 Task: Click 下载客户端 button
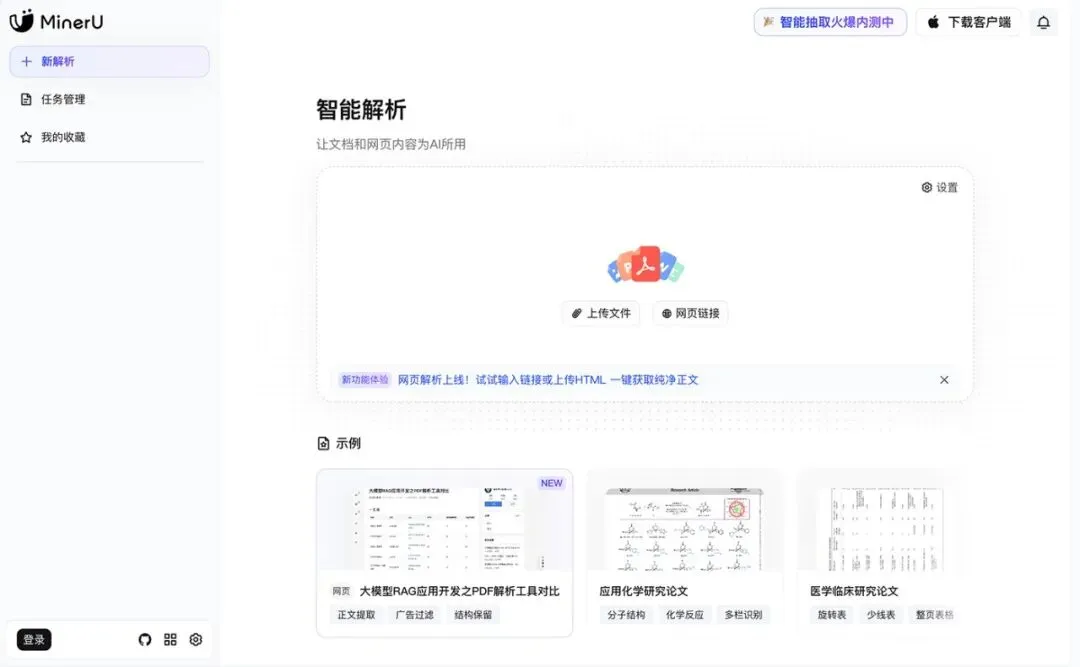968,22
